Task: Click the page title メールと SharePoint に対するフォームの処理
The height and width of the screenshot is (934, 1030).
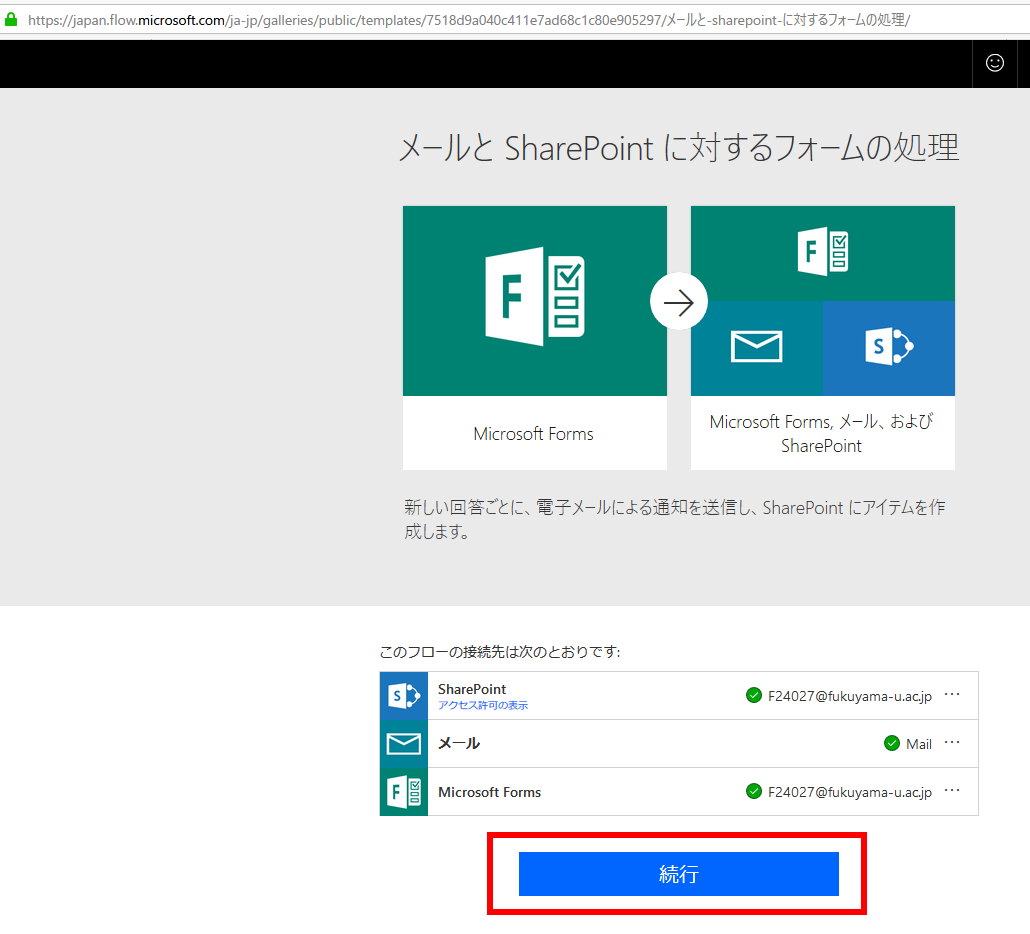Action: tap(679, 147)
